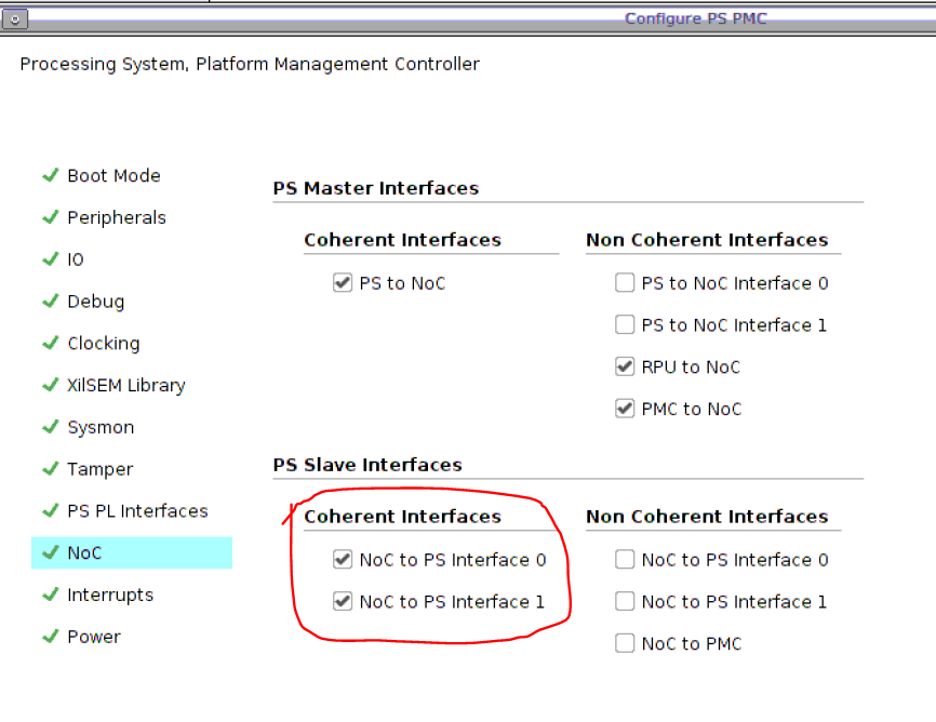This screenshot has width=936, height=722.
Task: Enable the NoC to PMC checkbox
Action: tap(625, 645)
